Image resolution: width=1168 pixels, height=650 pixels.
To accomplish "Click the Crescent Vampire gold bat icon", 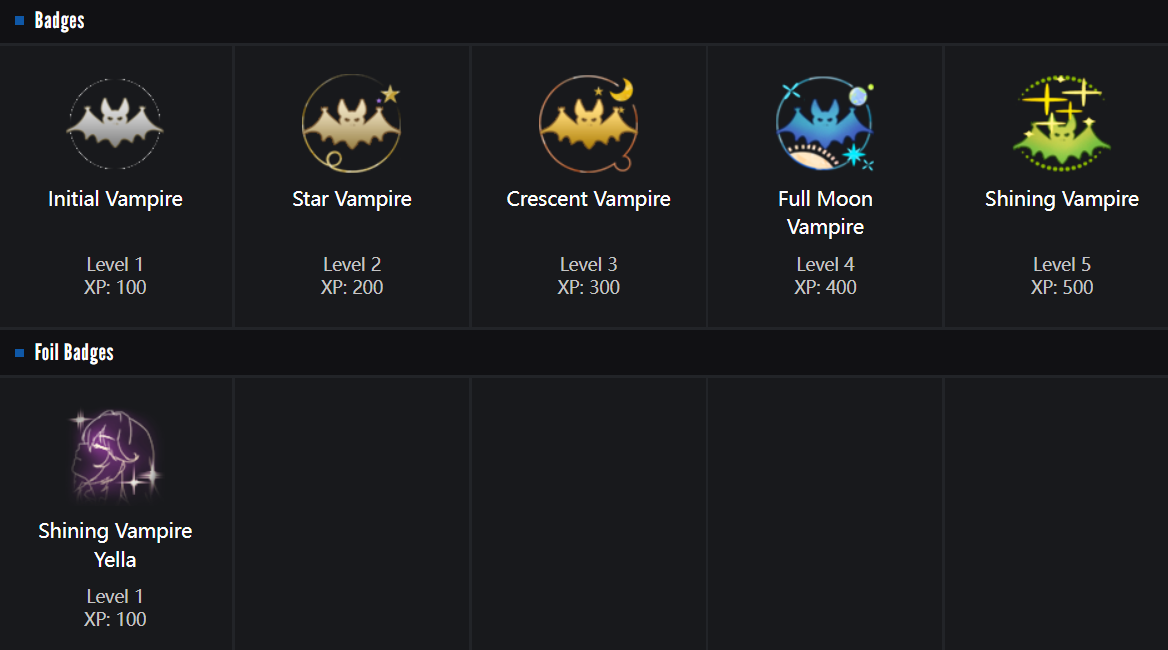I will 588,125.
